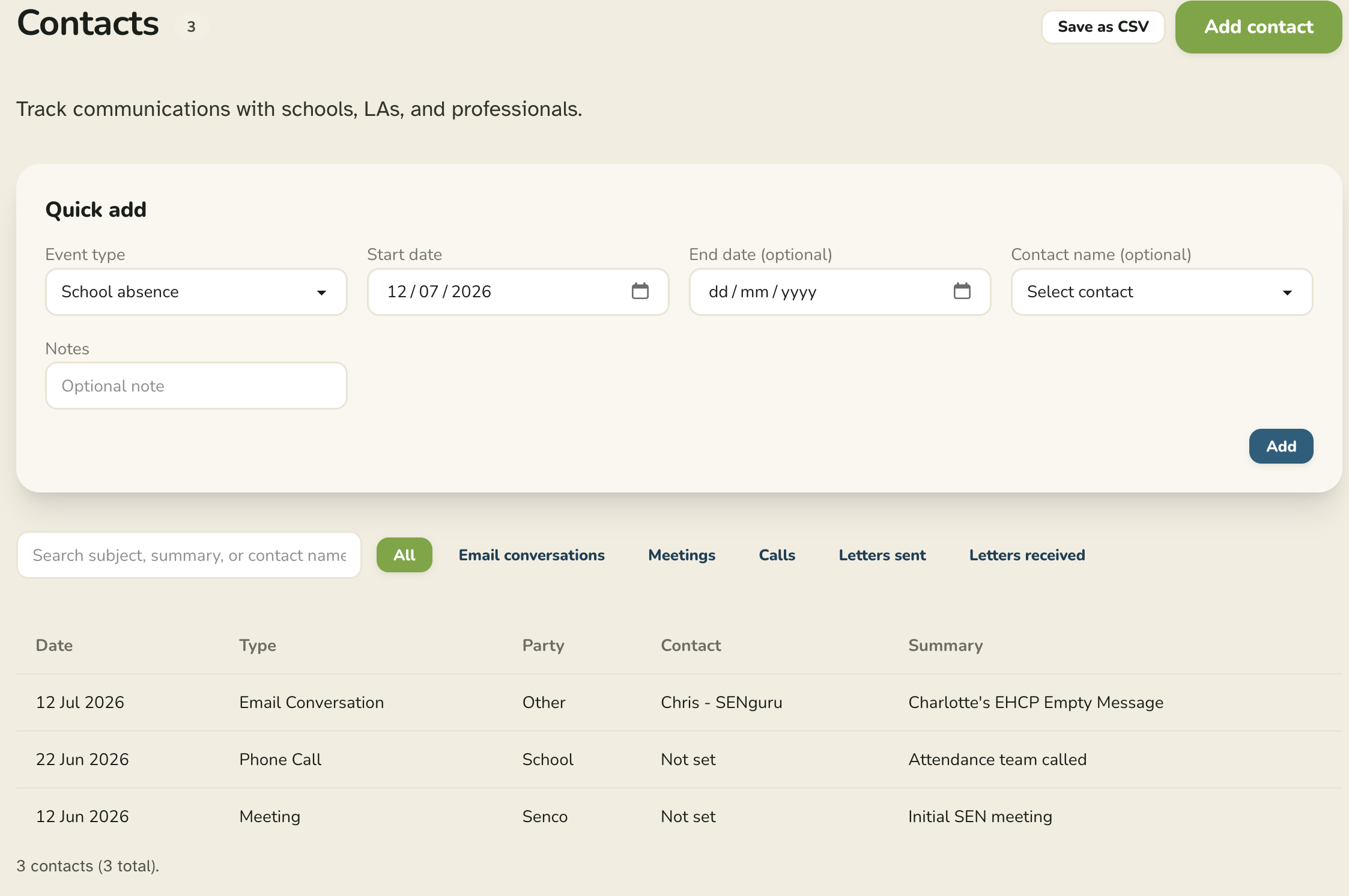This screenshot has width=1349, height=896.
Task: Click the green Add contact button
Action: [1258, 27]
